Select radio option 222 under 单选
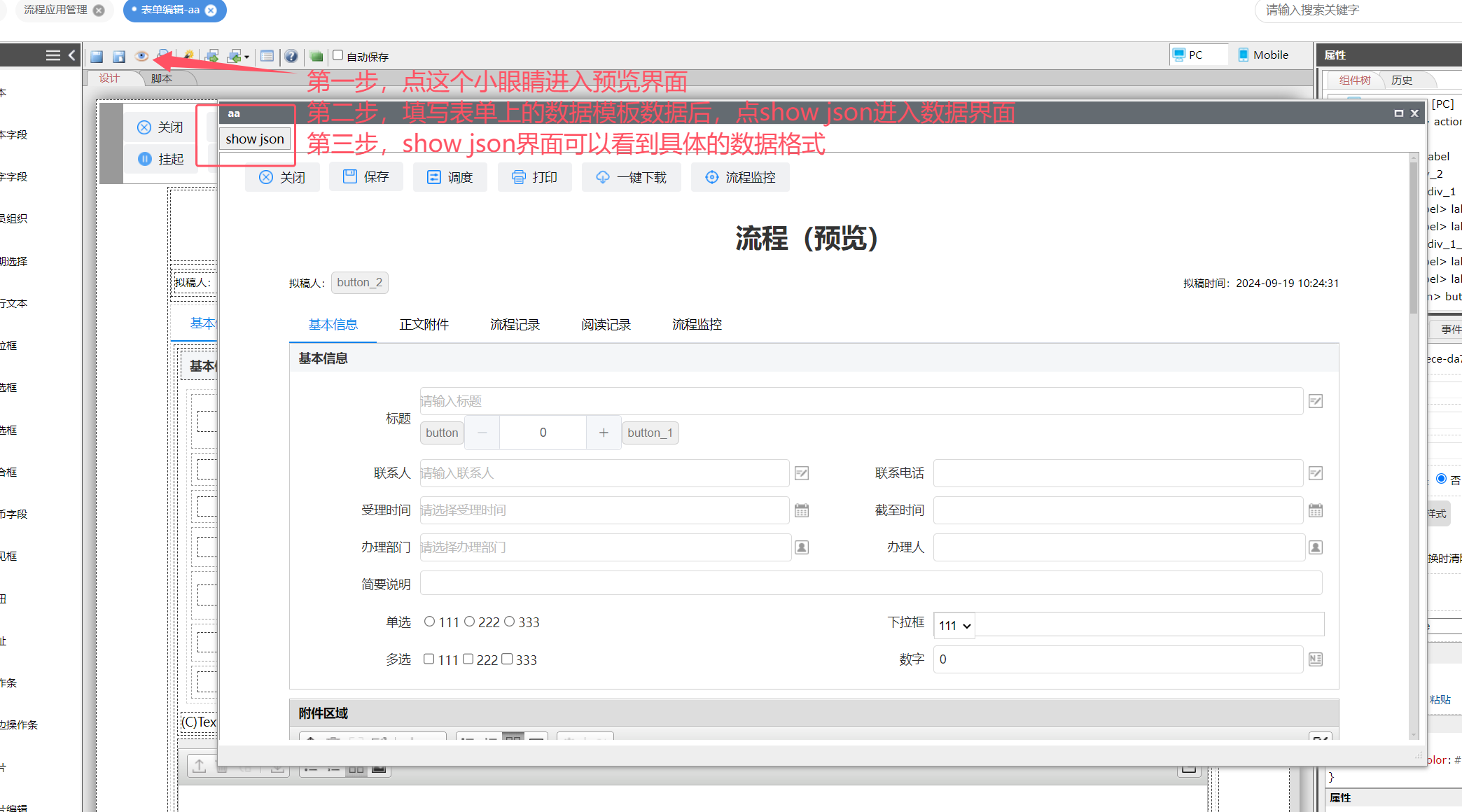This screenshot has width=1462, height=812. (470, 622)
